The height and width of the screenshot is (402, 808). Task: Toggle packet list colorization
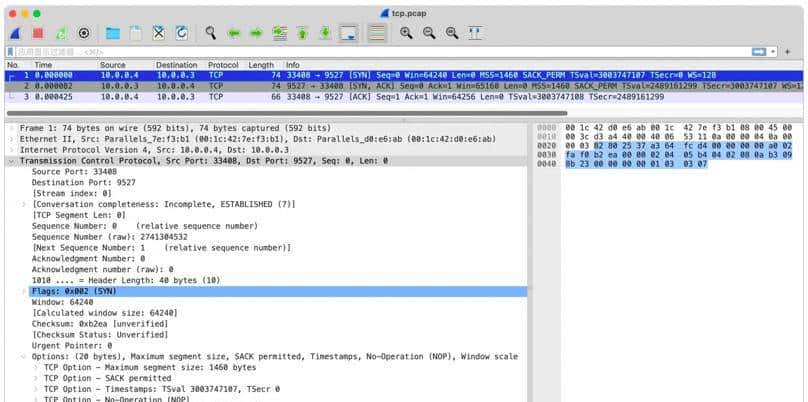(377, 33)
